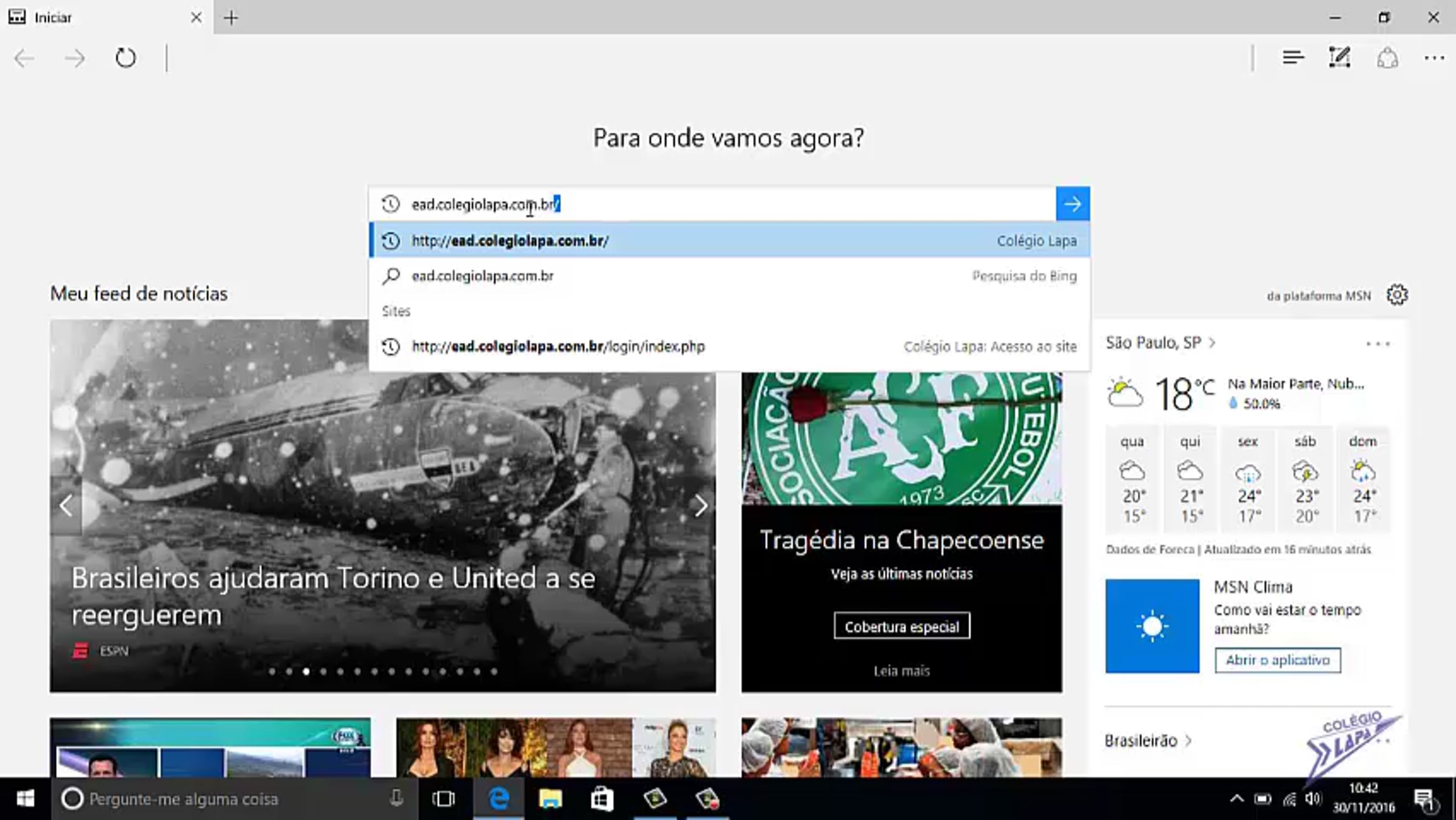1456x820 pixels.
Task: Expand the Brasileirão section
Action: pyautogui.click(x=1148, y=741)
